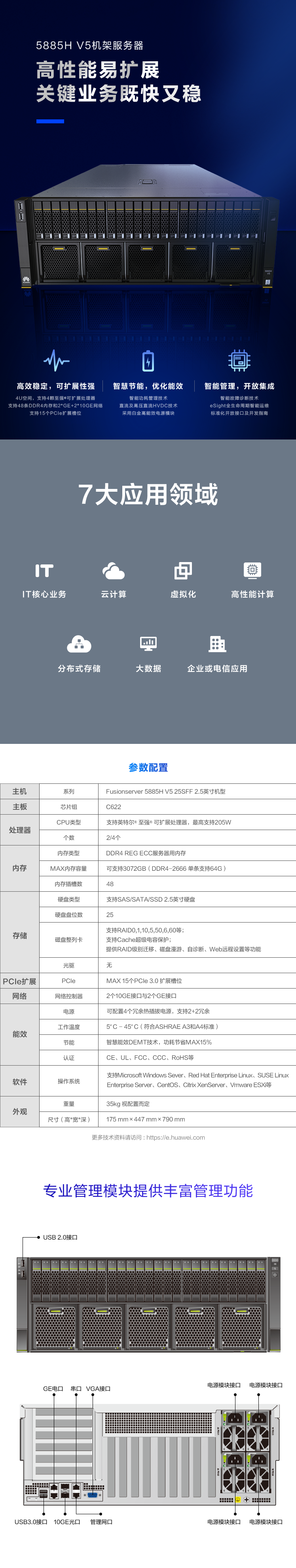The image size is (296, 1568).
Task: Click the 智能管理，开放集成 feature title
Action: (x=239, y=386)
